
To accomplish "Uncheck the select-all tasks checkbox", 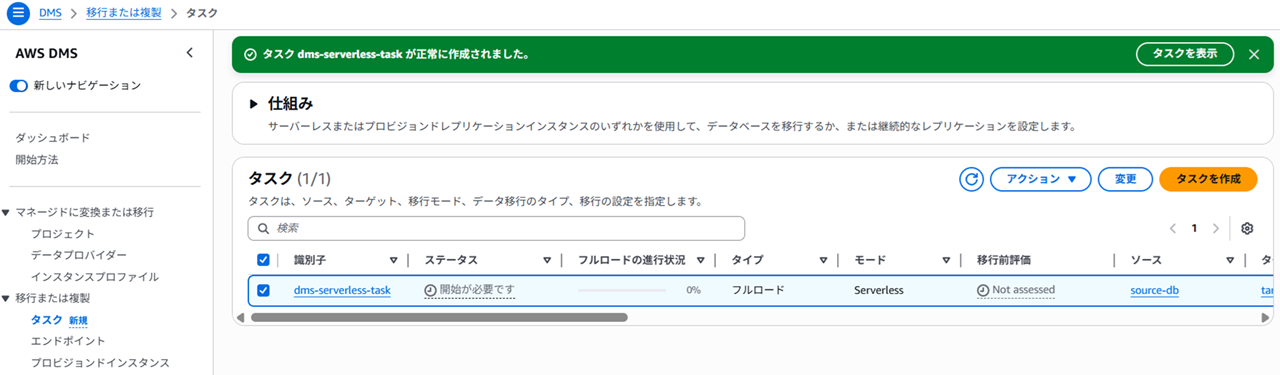I will tap(263, 260).
